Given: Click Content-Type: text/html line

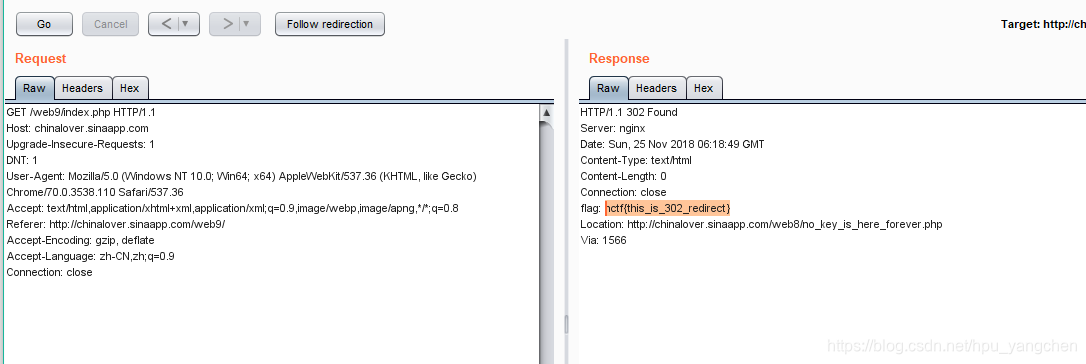Looking at the screenshot, I should [636, 160].
